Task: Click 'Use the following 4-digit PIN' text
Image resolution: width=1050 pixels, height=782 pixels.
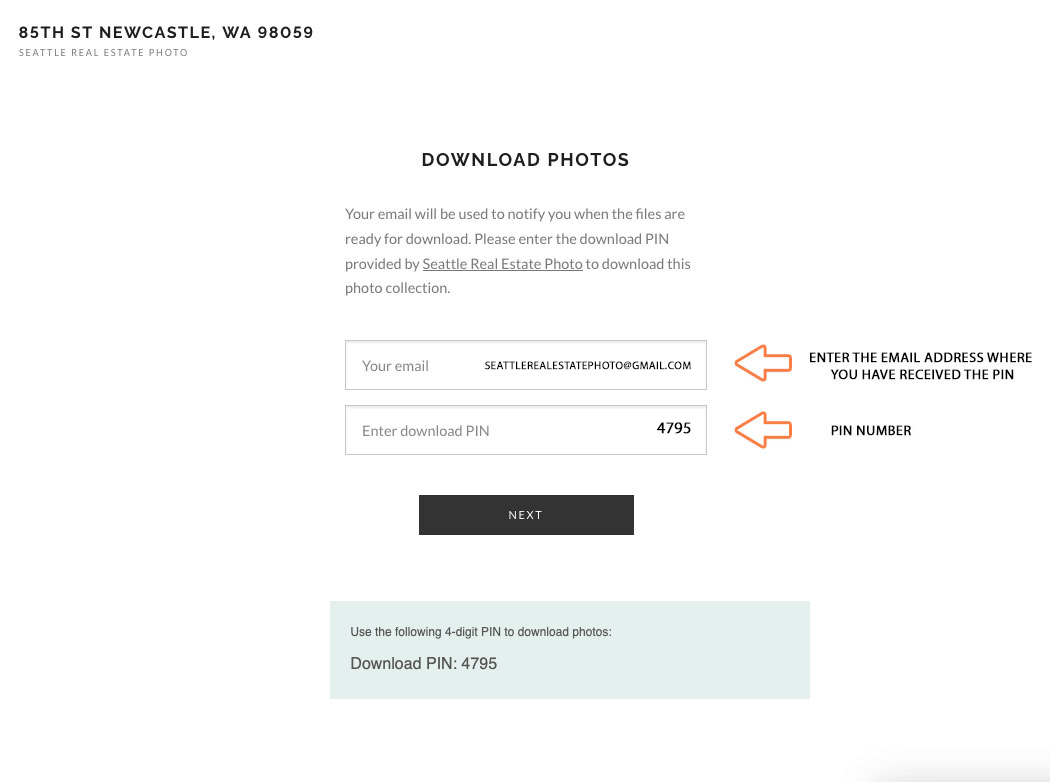Action: pyautogui.click(x=480, y=632)
